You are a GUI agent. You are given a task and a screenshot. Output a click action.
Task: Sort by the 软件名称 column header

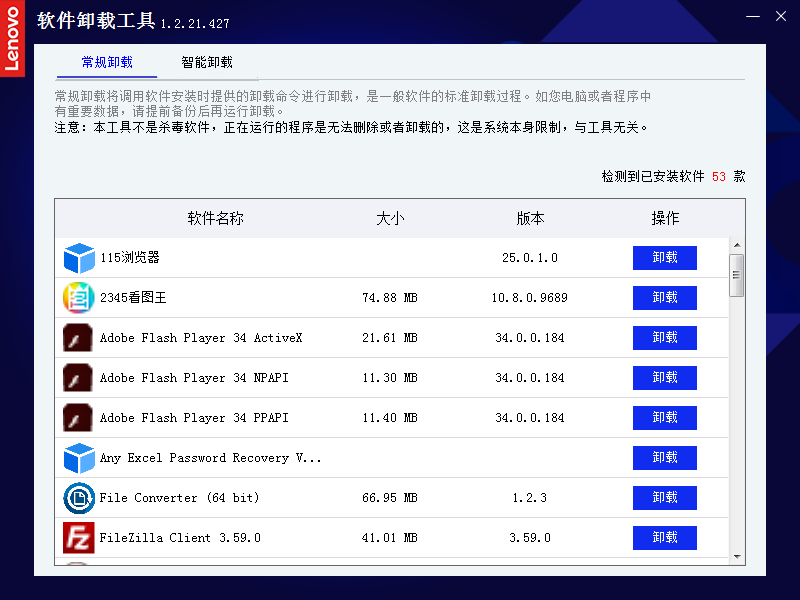(215, 218)
